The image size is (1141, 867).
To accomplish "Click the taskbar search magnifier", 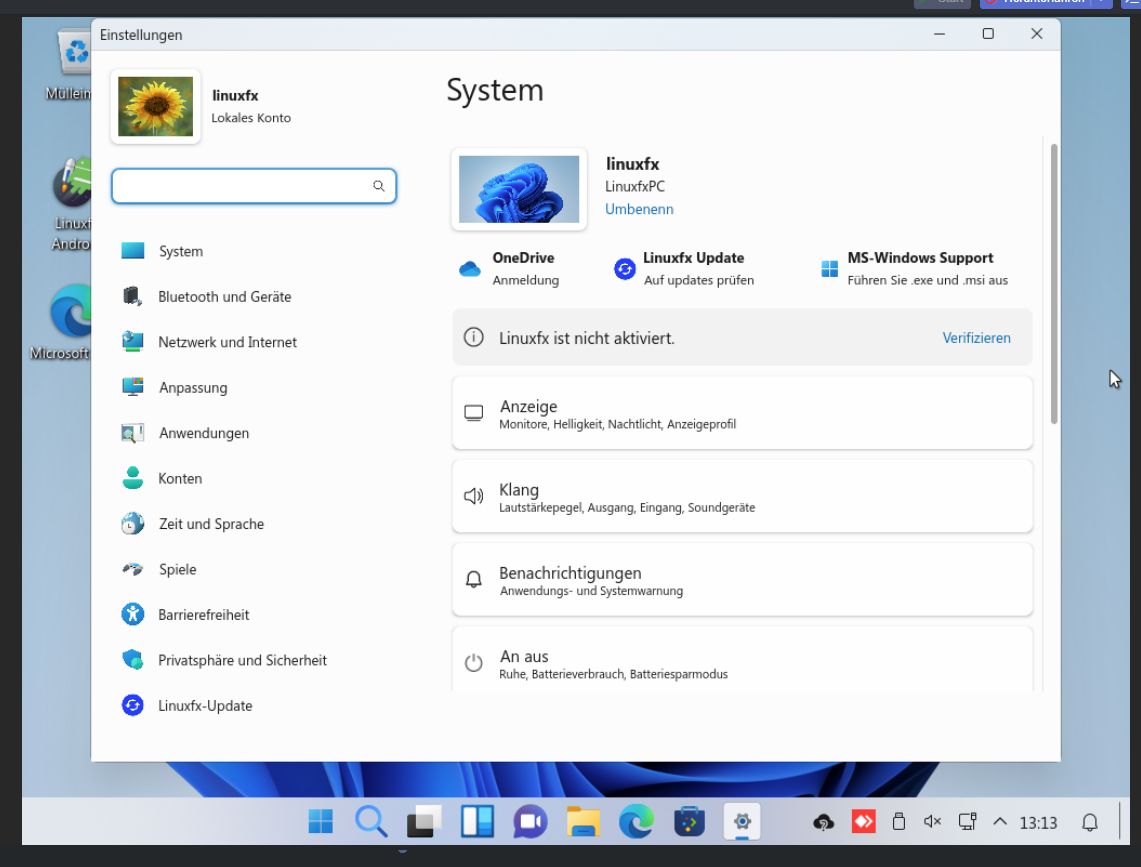I will pyautogui.click(x=371, y=821).
